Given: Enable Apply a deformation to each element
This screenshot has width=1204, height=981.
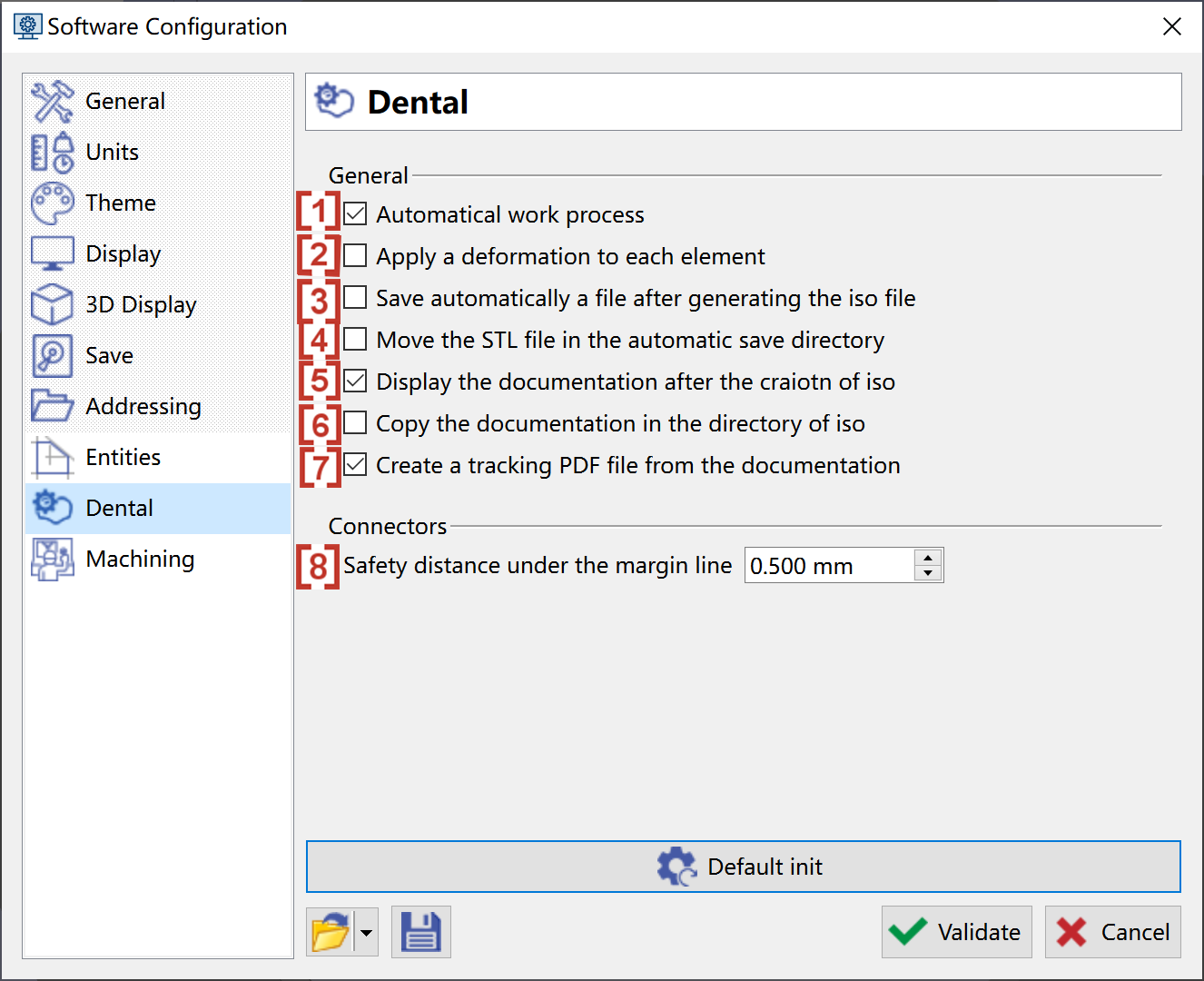Looking at the screenshot, I should pos(356,256).
